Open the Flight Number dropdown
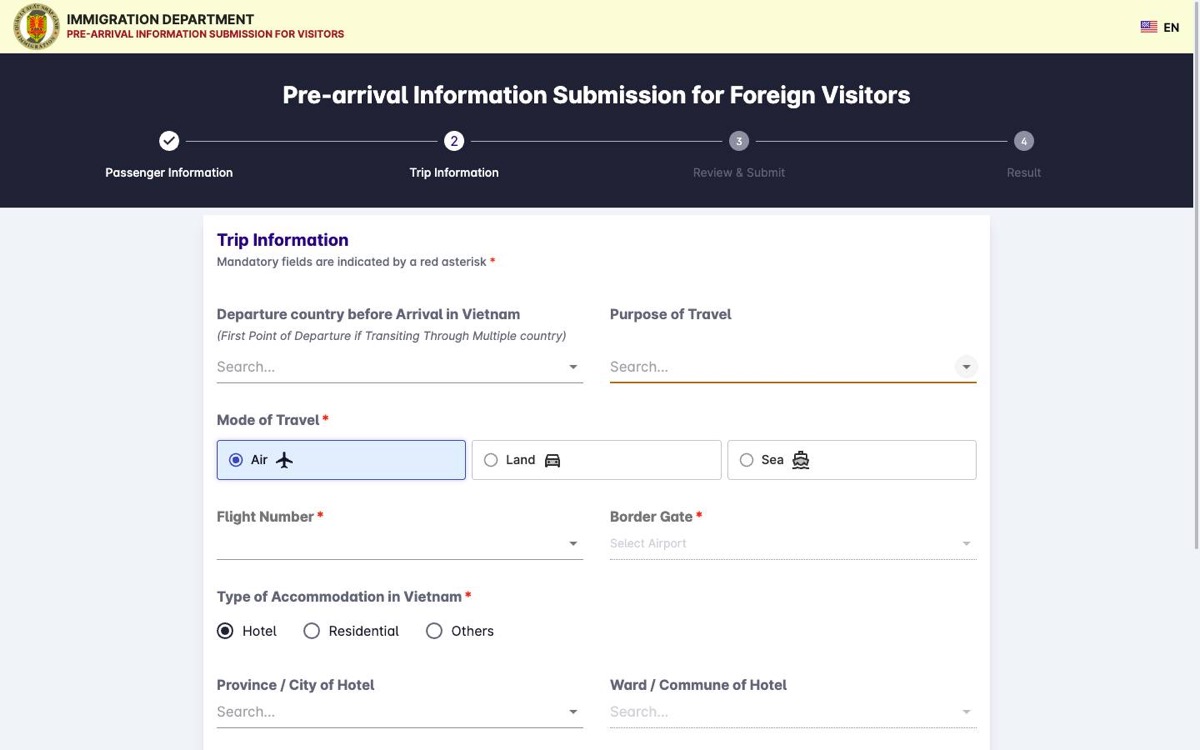 pyautogui.click(x=573, y=544)
